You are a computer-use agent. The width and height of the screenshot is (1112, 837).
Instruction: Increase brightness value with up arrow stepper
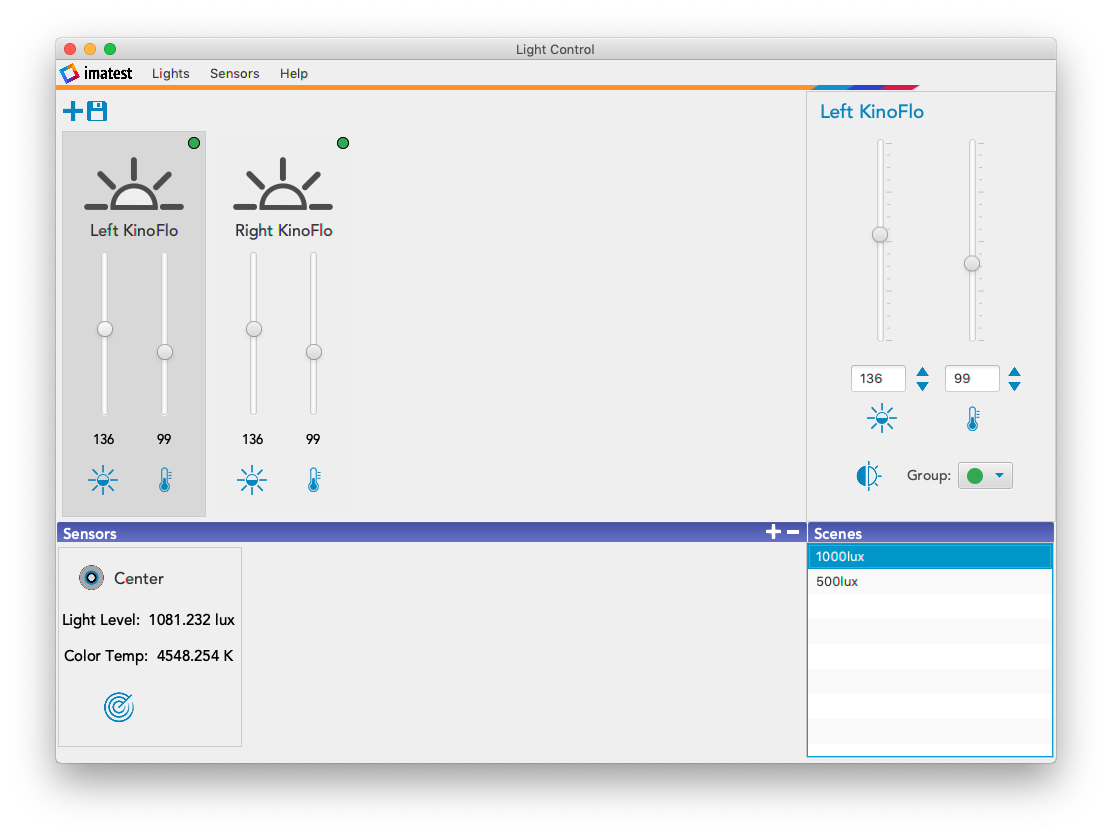coord(922,372)
